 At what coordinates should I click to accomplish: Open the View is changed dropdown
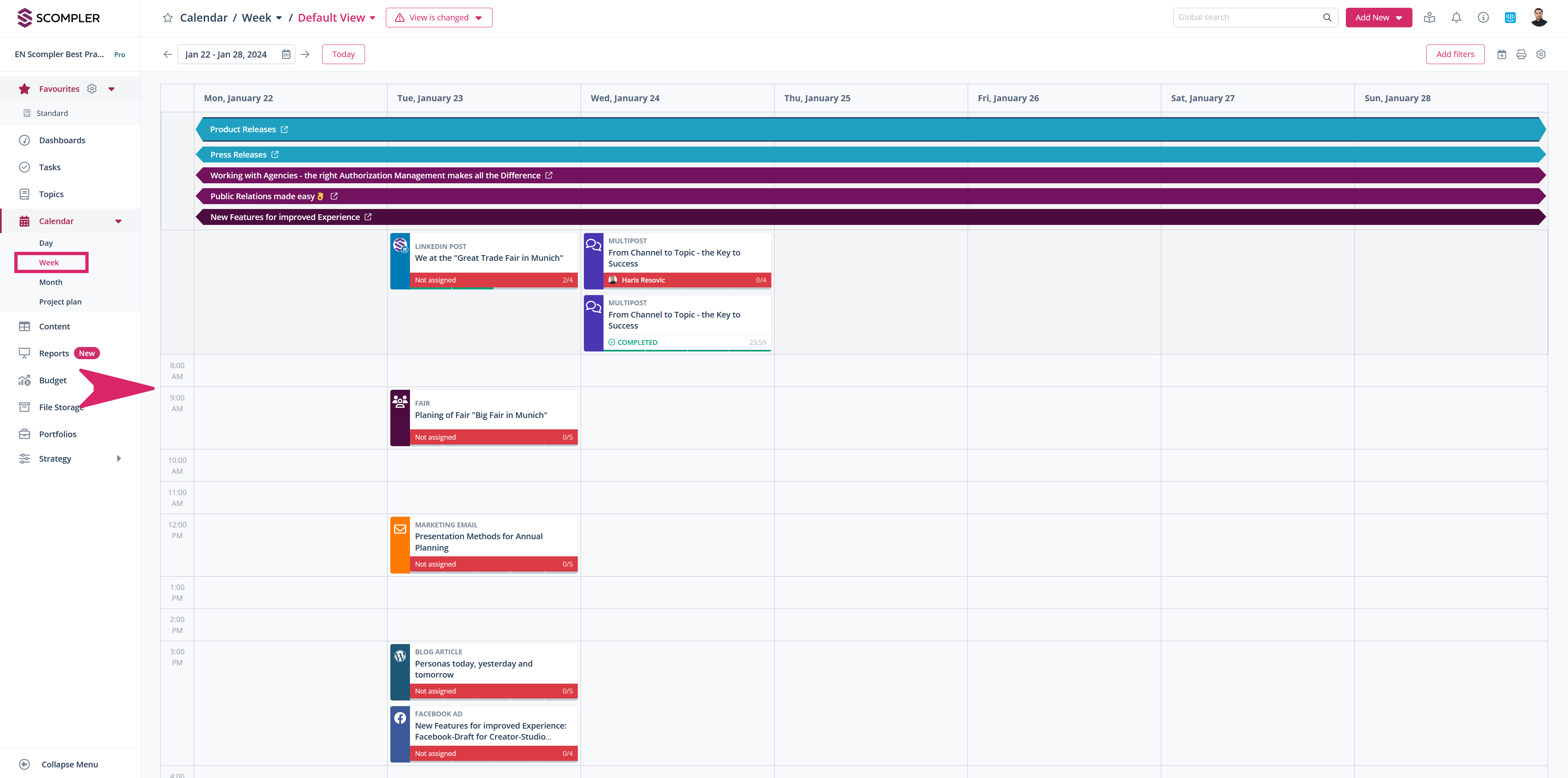[439, 18]
